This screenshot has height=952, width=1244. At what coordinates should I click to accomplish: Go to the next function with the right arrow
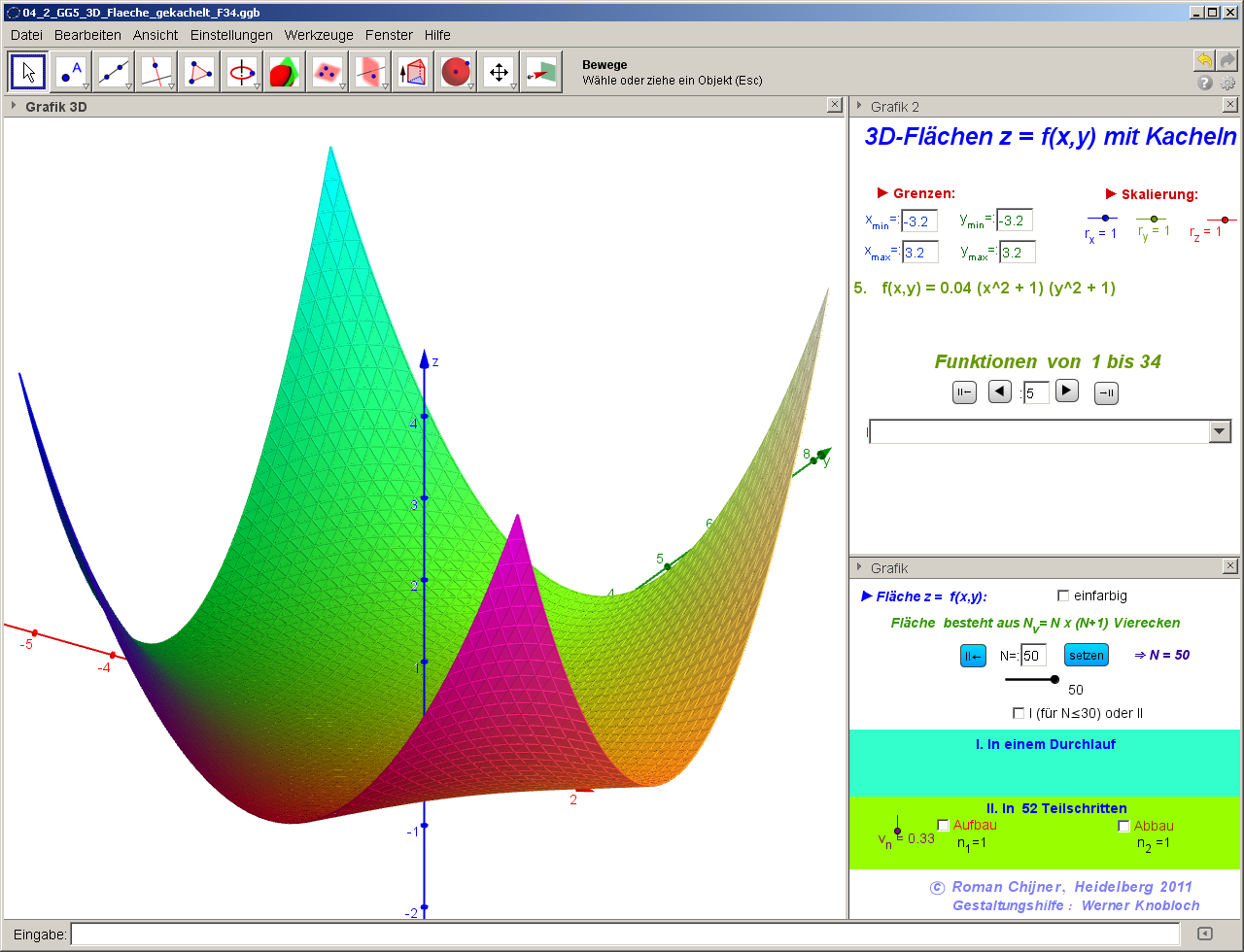[x=1066, y=391]
